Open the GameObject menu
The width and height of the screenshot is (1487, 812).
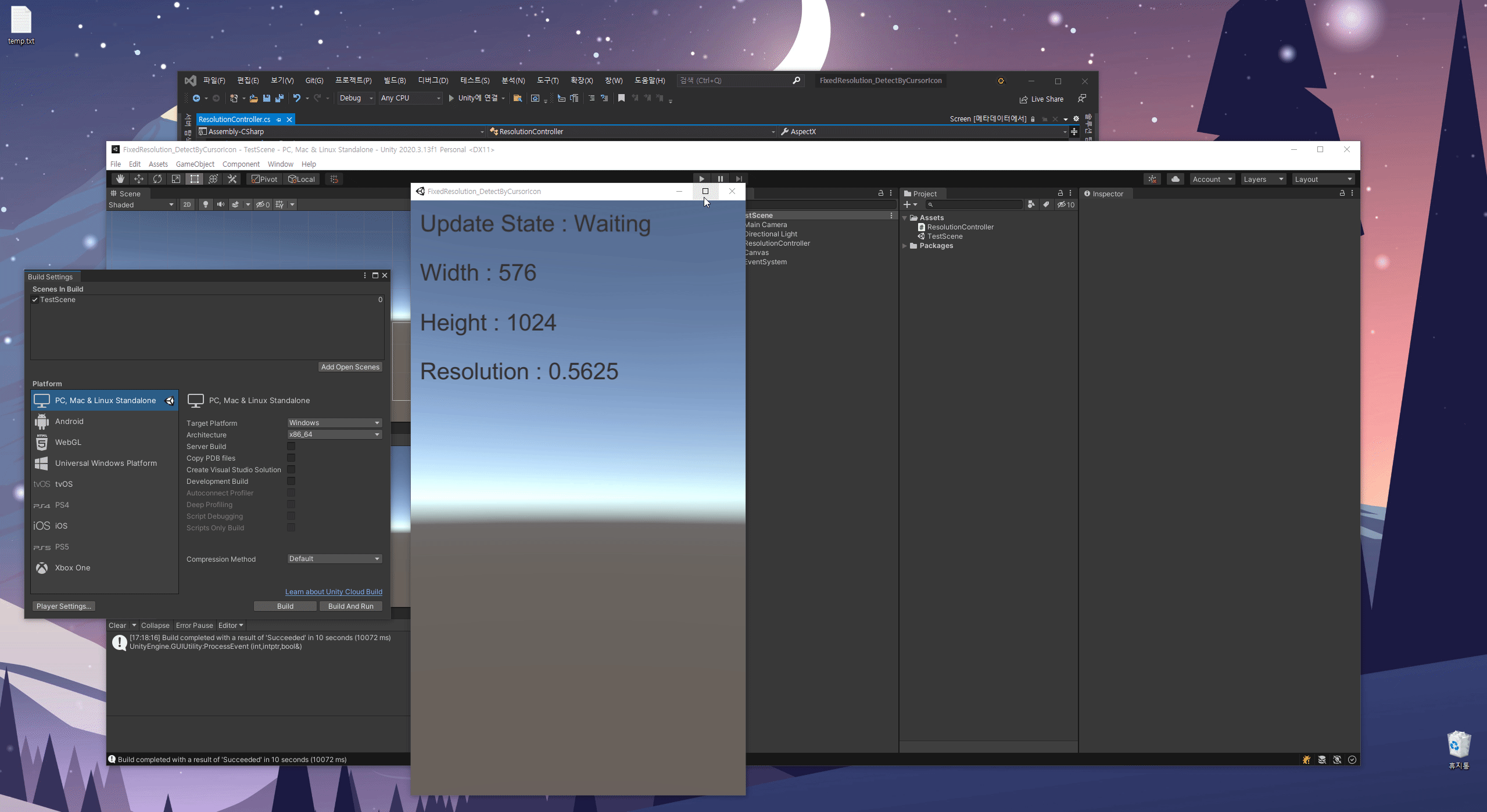[195, 164]
